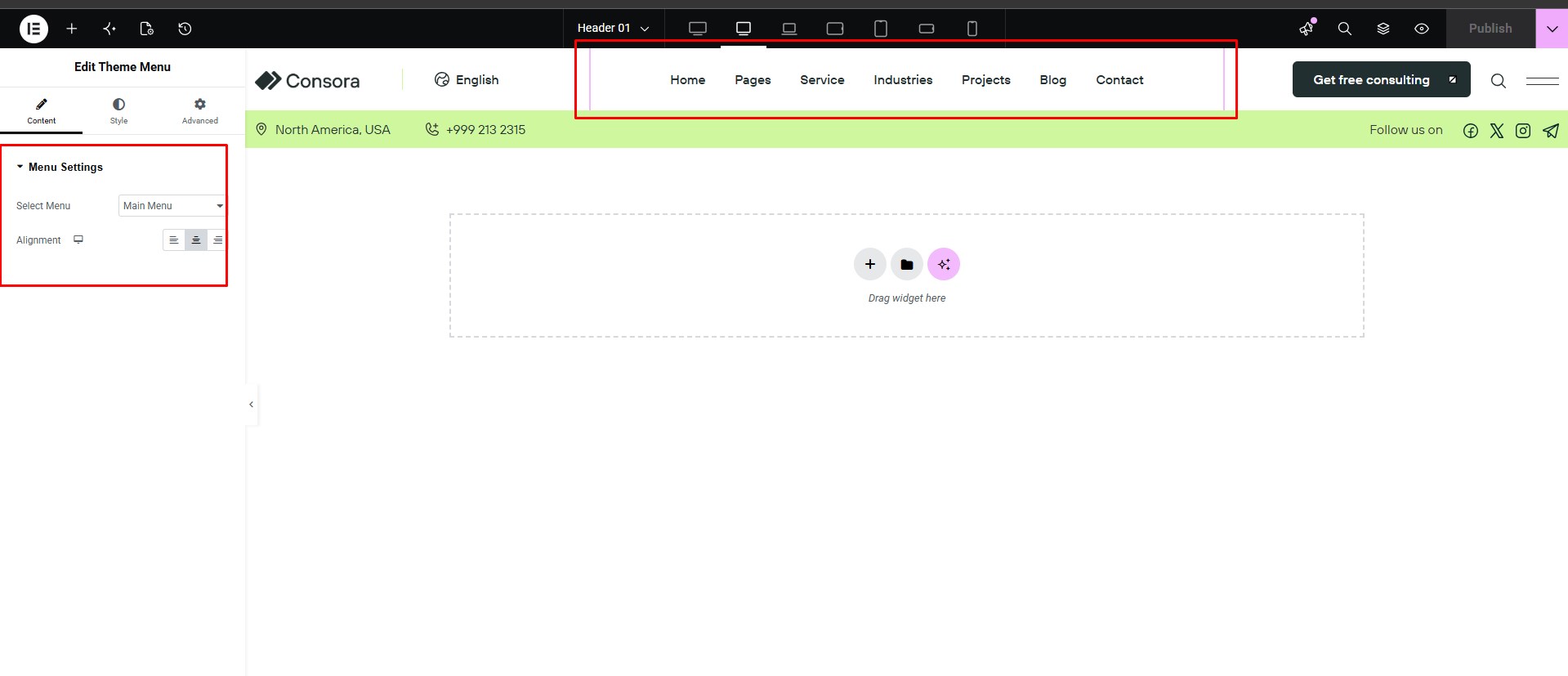Switch to mobile landscape preview

tap(927, 29)
